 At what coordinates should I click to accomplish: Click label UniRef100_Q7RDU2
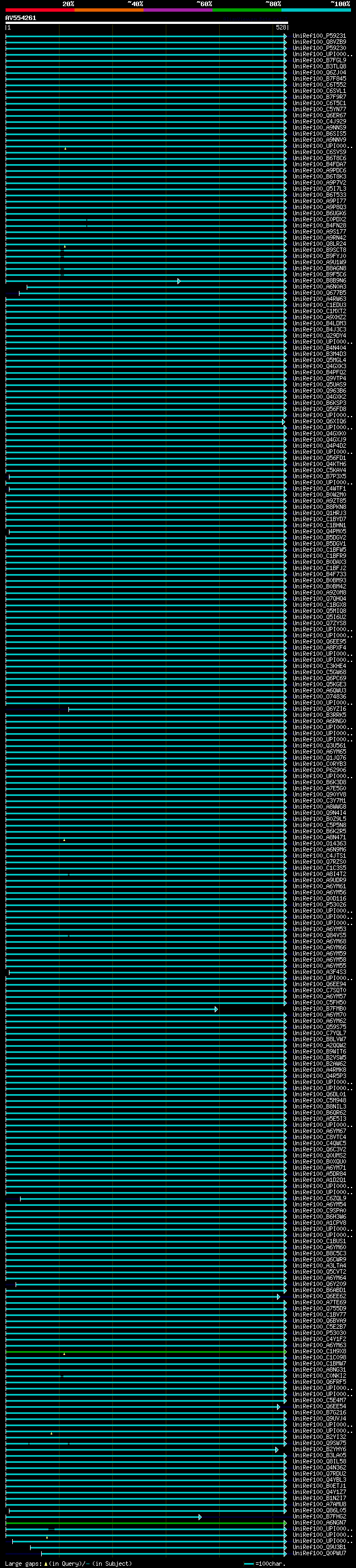pyautogui.click(x=319, y=1473)
